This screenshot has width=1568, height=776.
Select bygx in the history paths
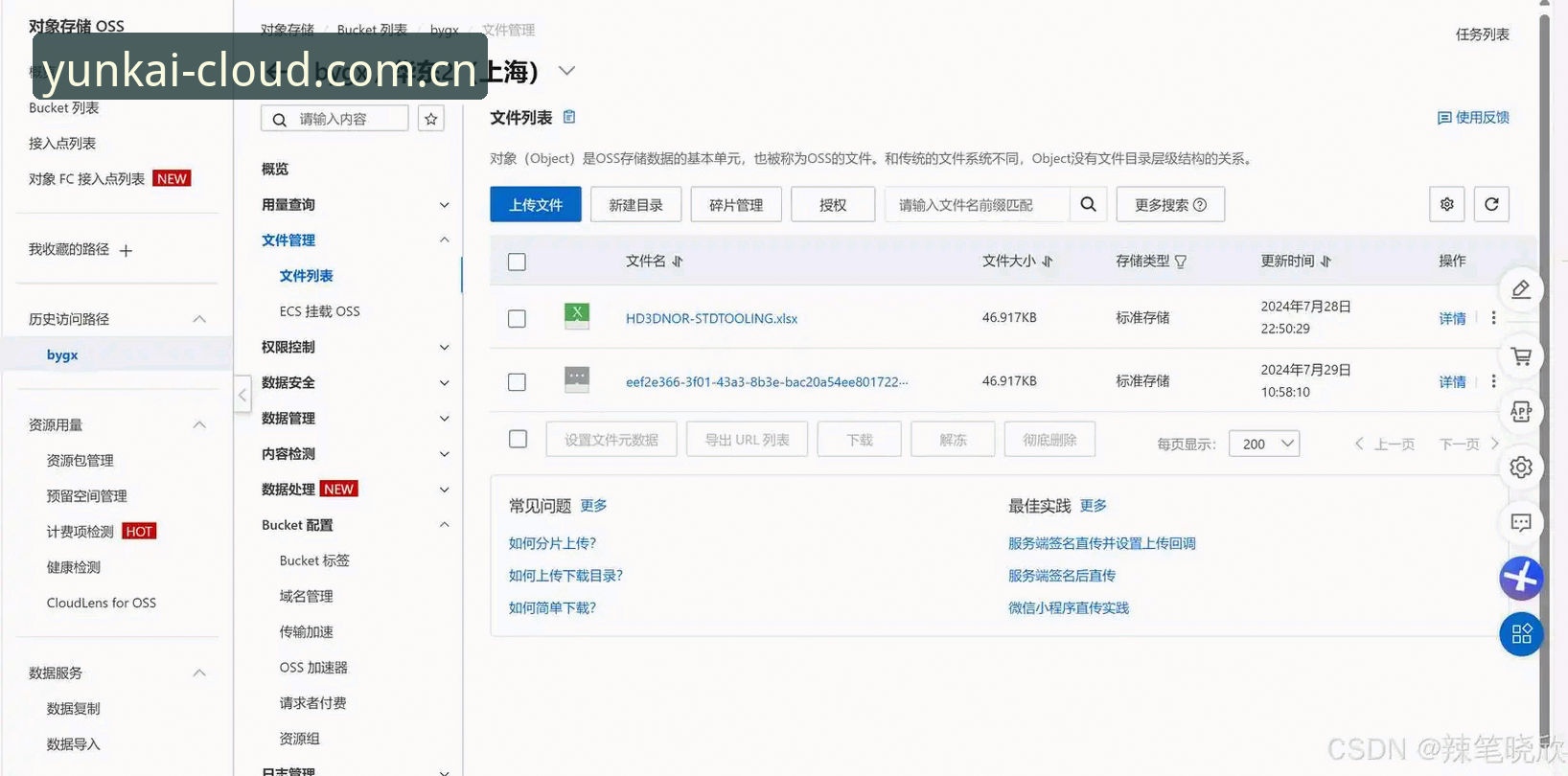(62, 354)
